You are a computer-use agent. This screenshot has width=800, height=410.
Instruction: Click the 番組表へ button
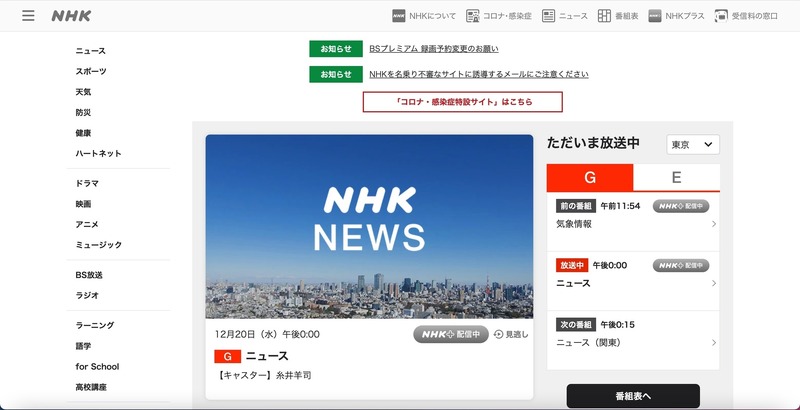pos(633,396)
